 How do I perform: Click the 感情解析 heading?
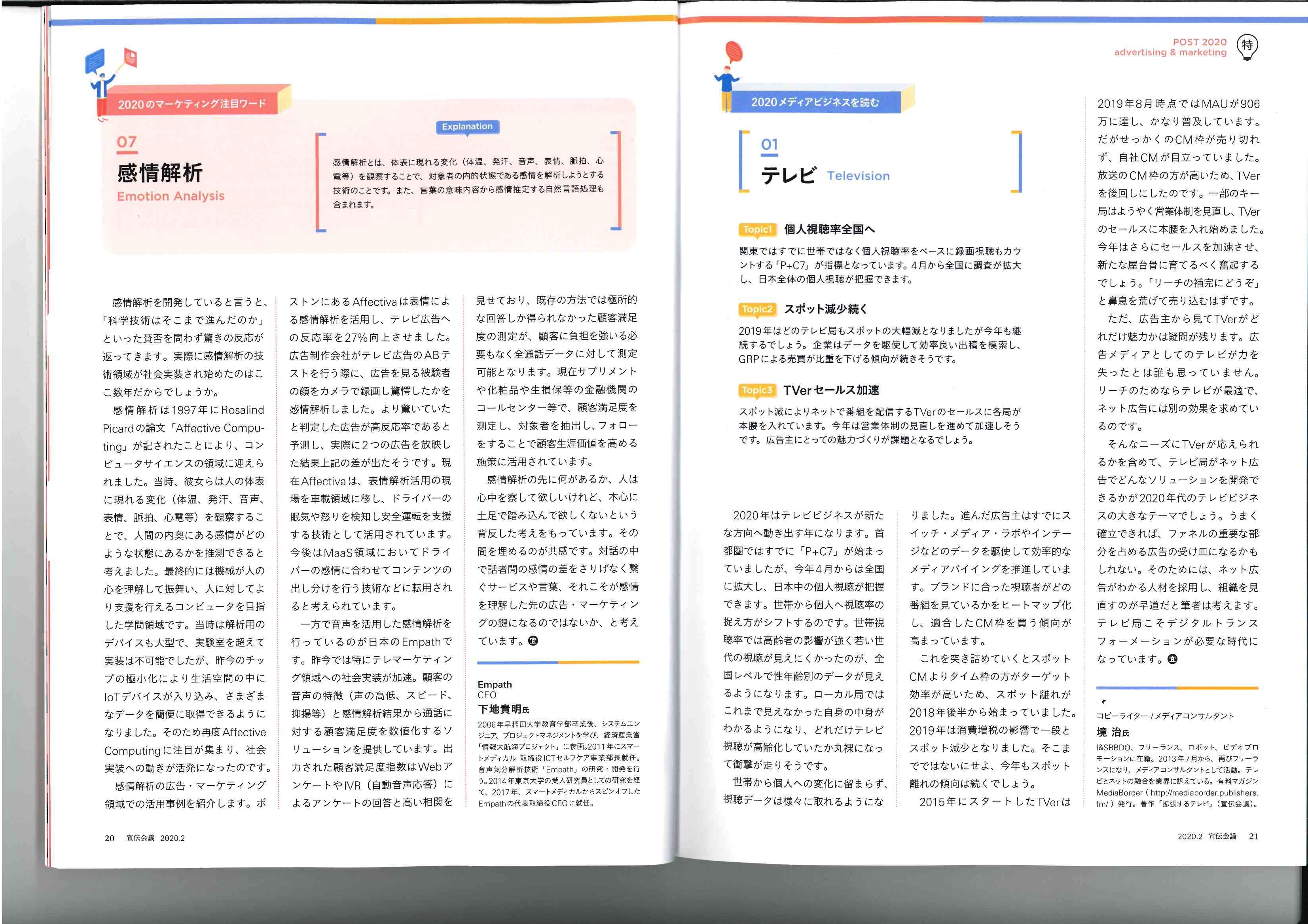[160, 172]
